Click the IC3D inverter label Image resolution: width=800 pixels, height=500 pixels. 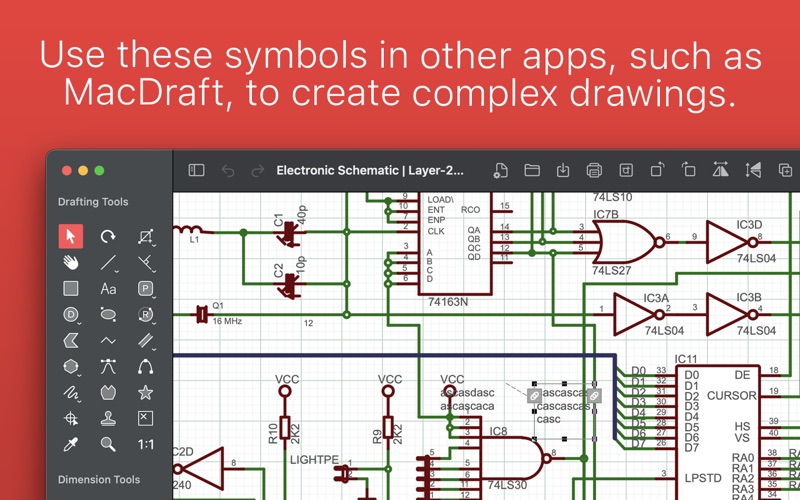point(749,225)
